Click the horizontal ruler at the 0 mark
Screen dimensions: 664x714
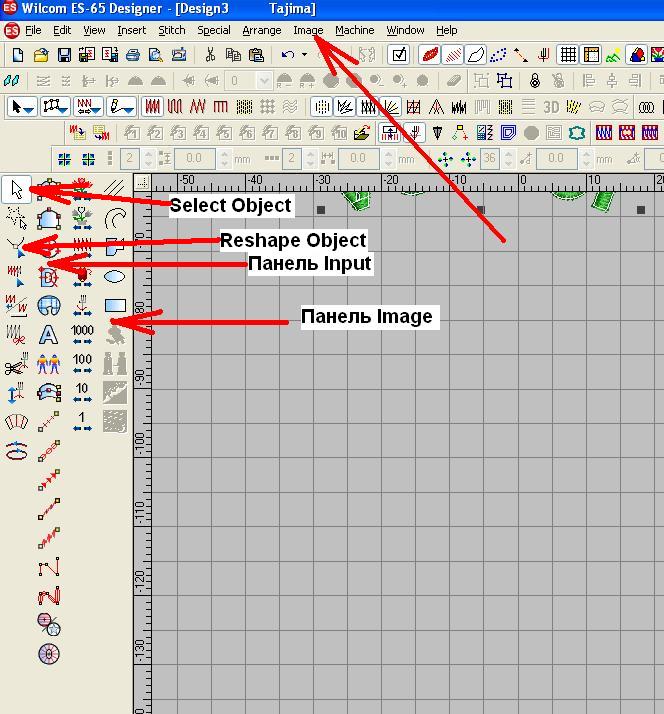(522, 180)
